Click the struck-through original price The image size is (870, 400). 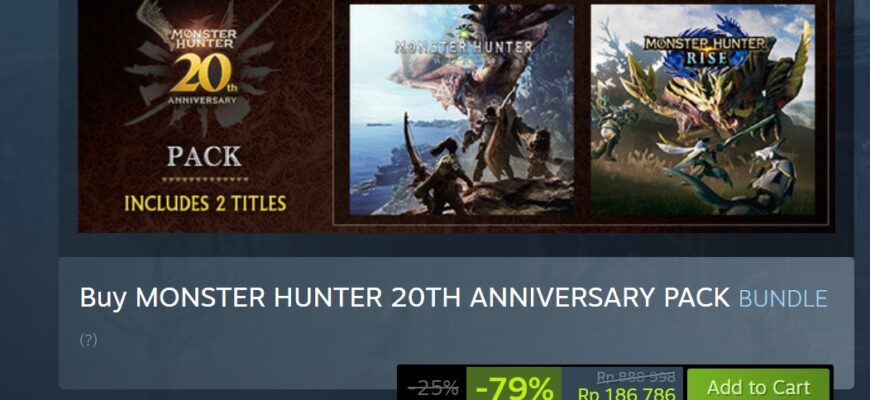pos(636,377)
